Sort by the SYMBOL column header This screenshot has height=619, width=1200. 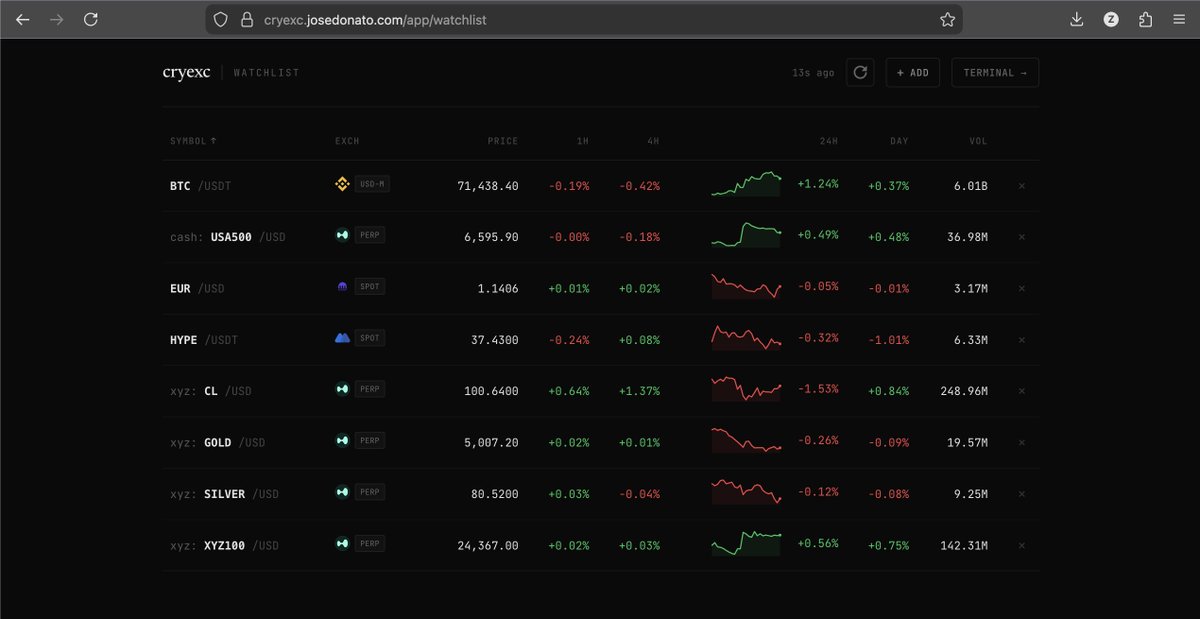pos(193,141)
